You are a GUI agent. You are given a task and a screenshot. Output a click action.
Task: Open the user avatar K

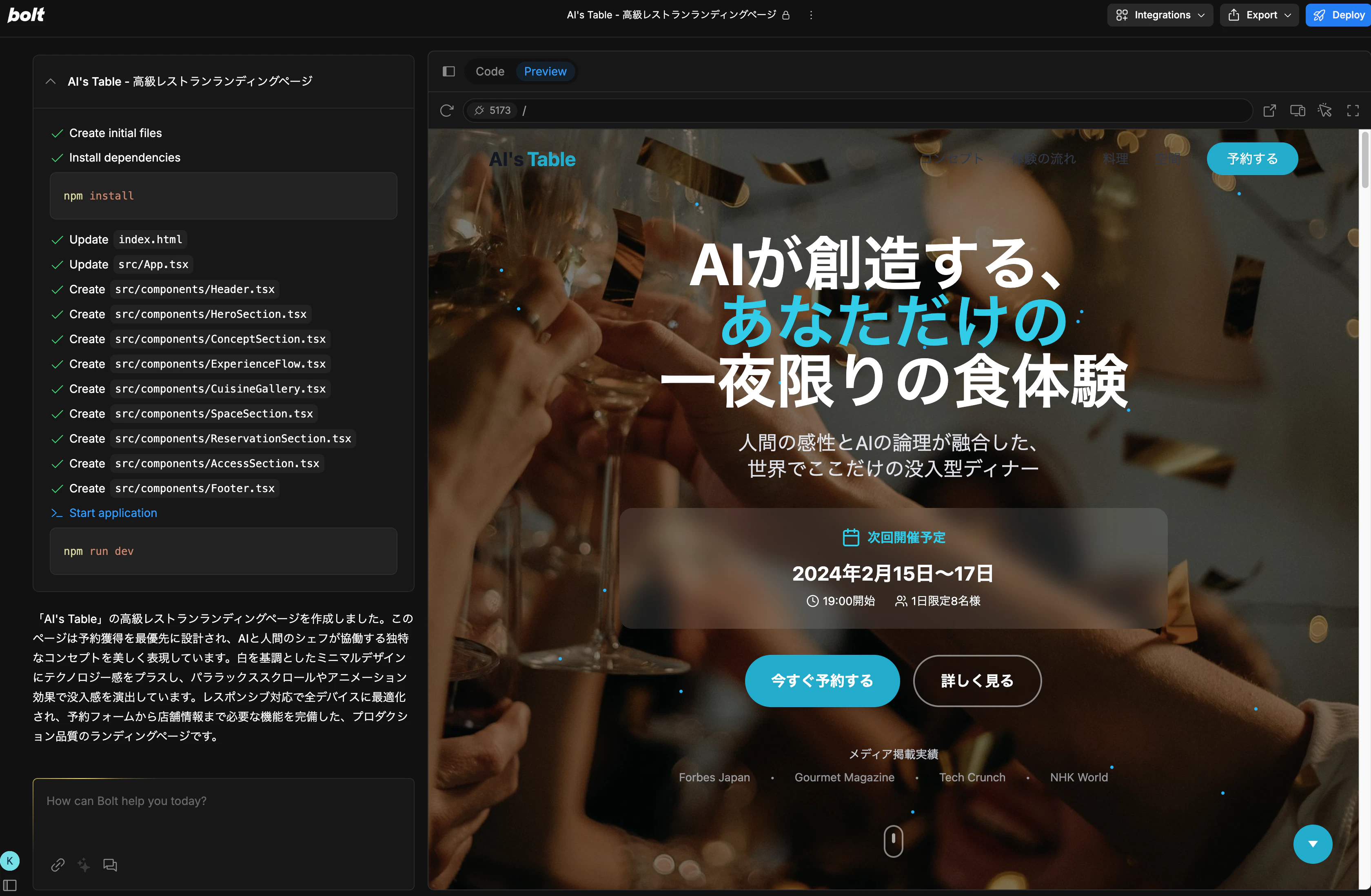click(10, 861)
